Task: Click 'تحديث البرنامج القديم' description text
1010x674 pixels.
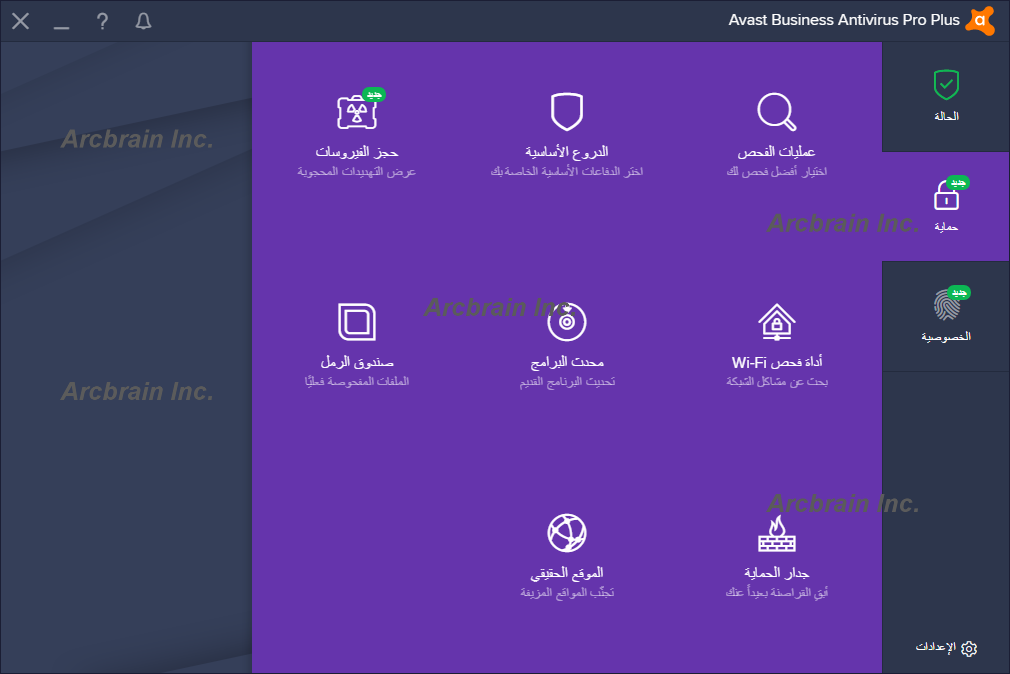Action: [567, 382]
